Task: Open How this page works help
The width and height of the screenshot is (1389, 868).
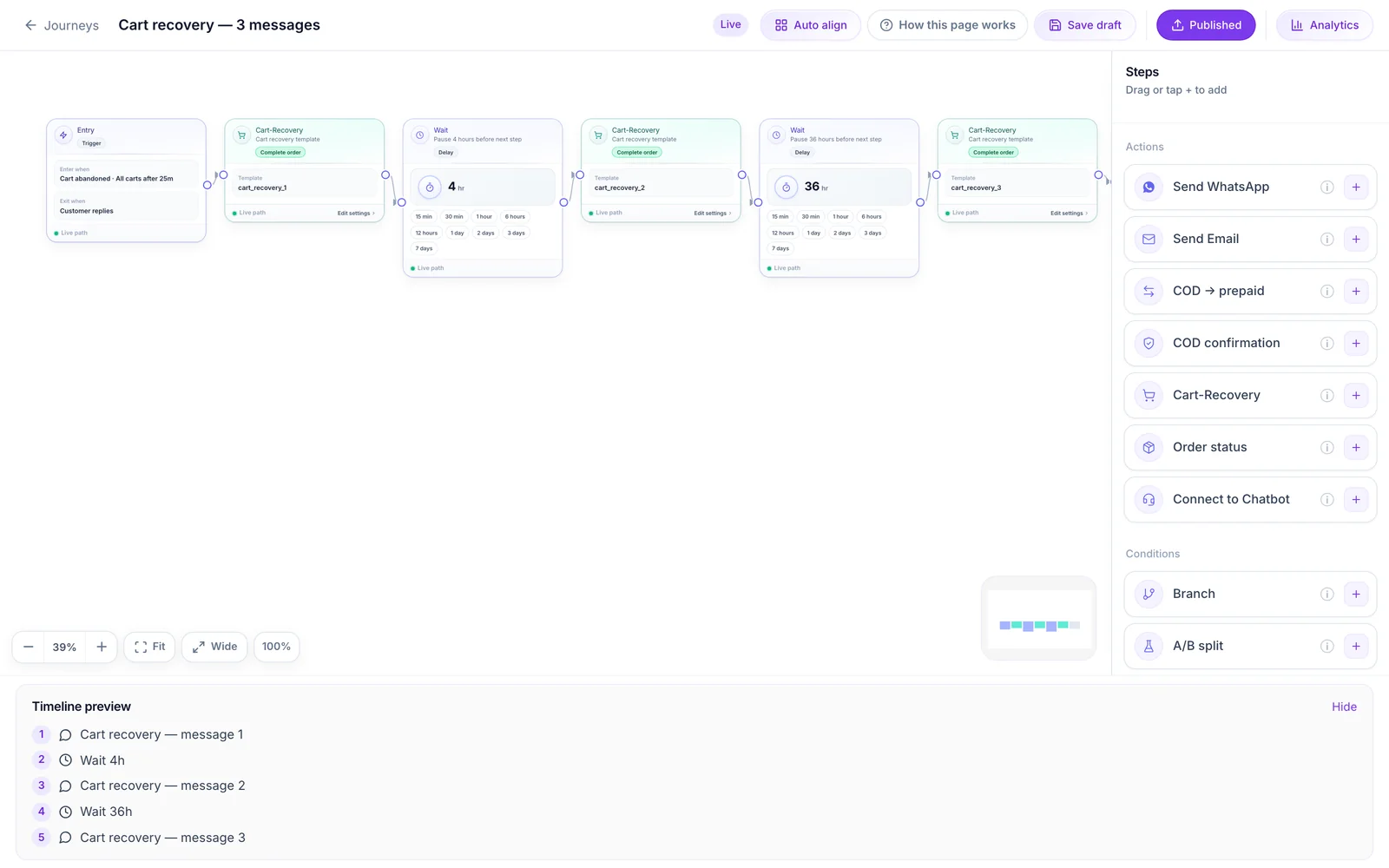Action: pos(947,25)
